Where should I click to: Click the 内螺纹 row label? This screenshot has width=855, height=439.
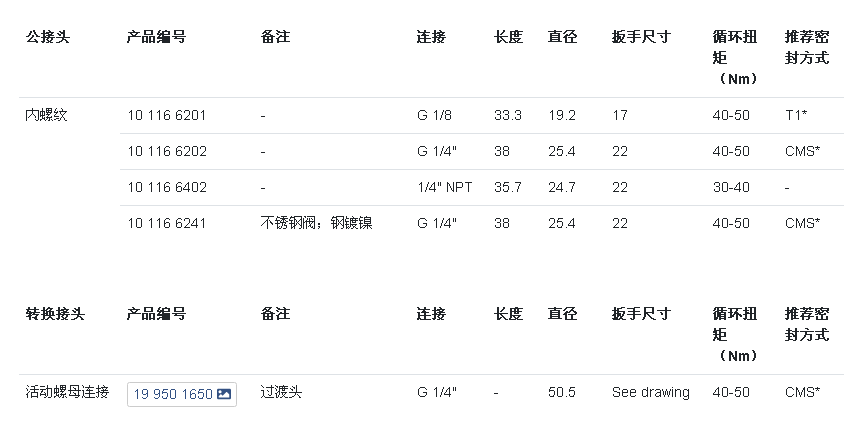click(x=46, y=115)
